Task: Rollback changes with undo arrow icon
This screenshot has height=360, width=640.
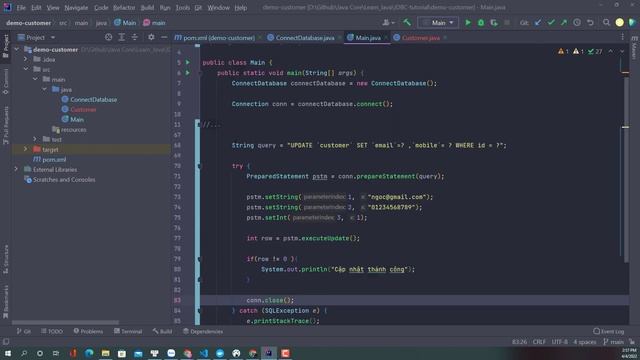Action: point(590,22)
